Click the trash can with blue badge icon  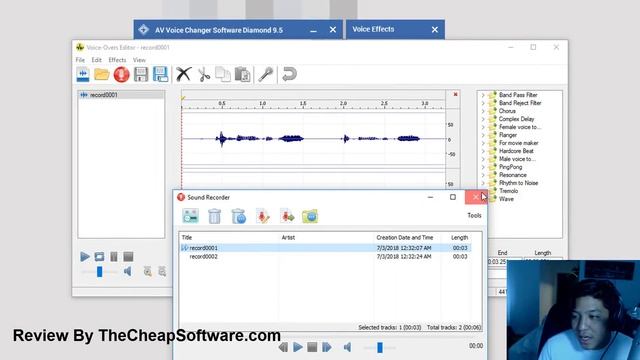point(238,216)
